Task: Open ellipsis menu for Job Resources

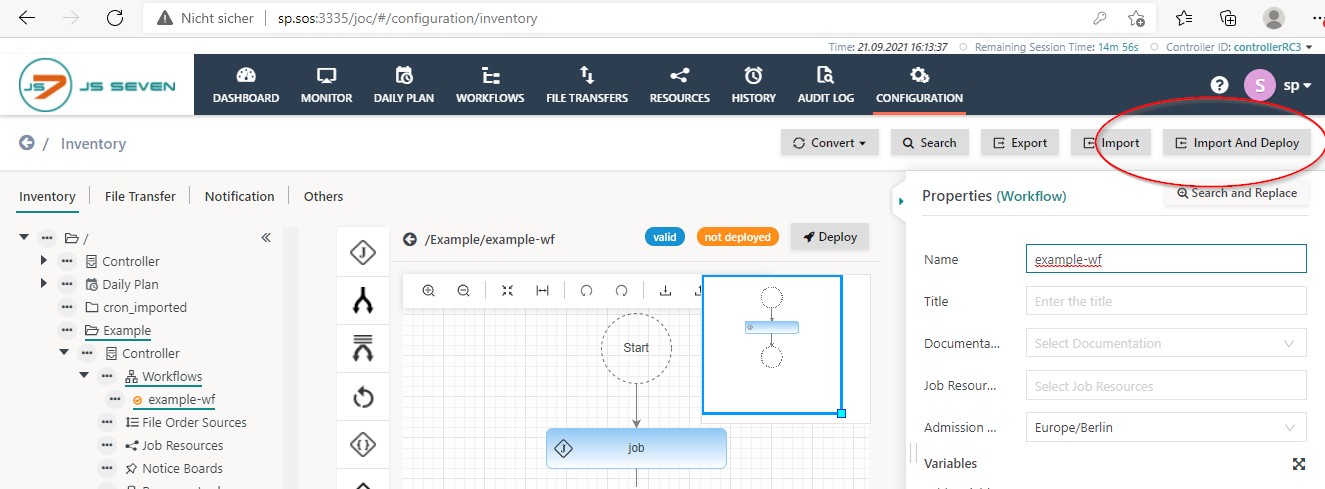Action: pyautogui.click(x=106, y=446)
